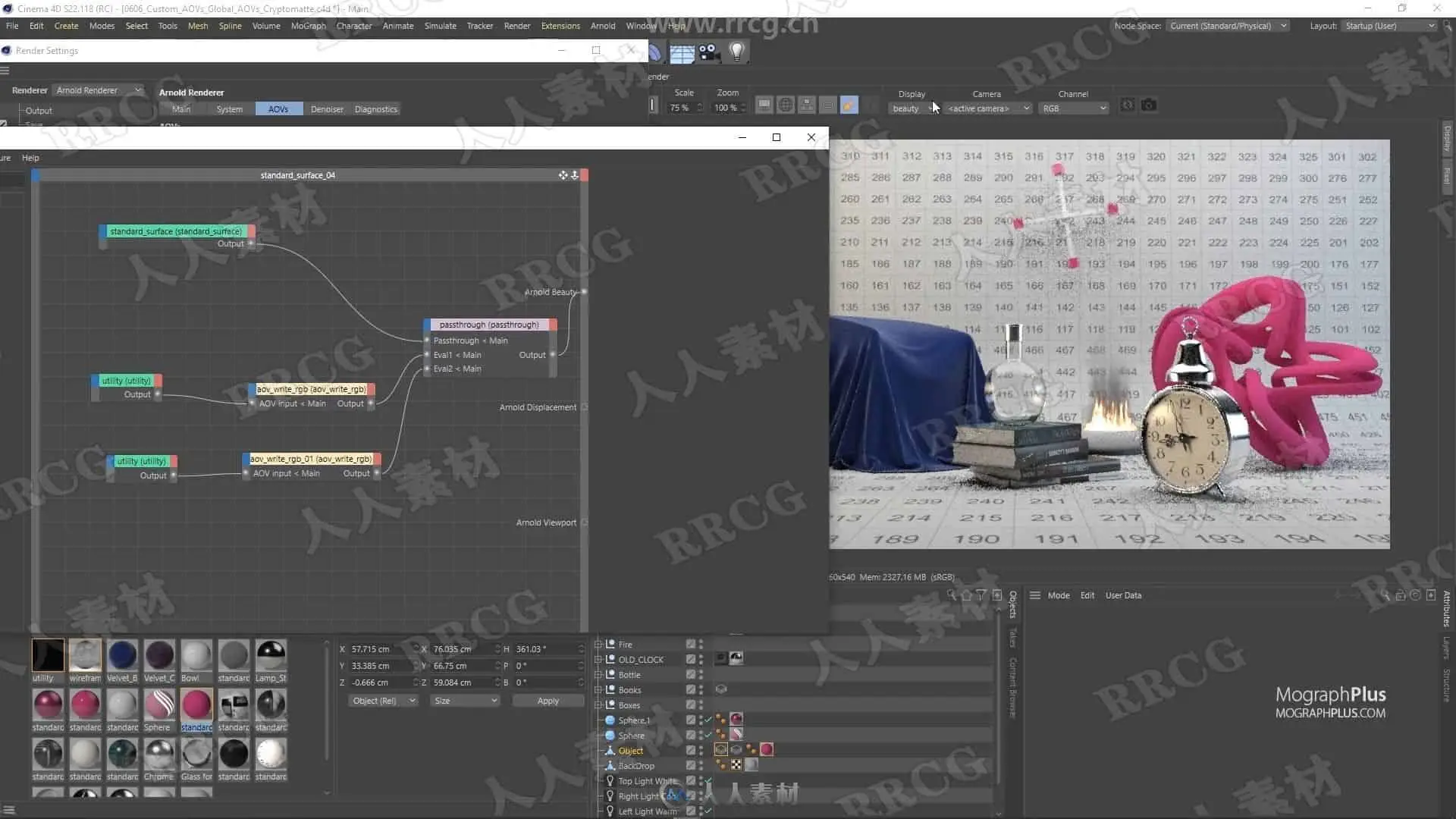Click the globe icon in render view toolbar
This screenshot has width=1456, height=819.
click(786, 105)
